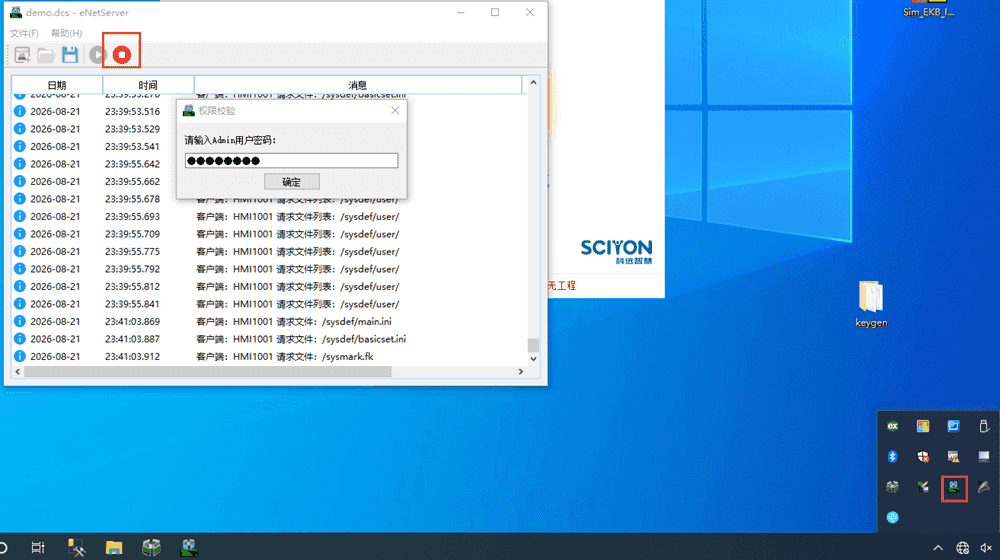Click info icon of 23:39:55.812 row
This screenshot has height=560, width=1000.
[20, 286]
